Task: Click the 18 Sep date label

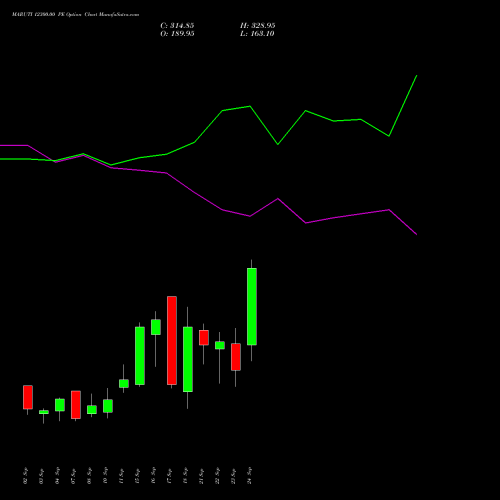Action: tap(186, 476)
